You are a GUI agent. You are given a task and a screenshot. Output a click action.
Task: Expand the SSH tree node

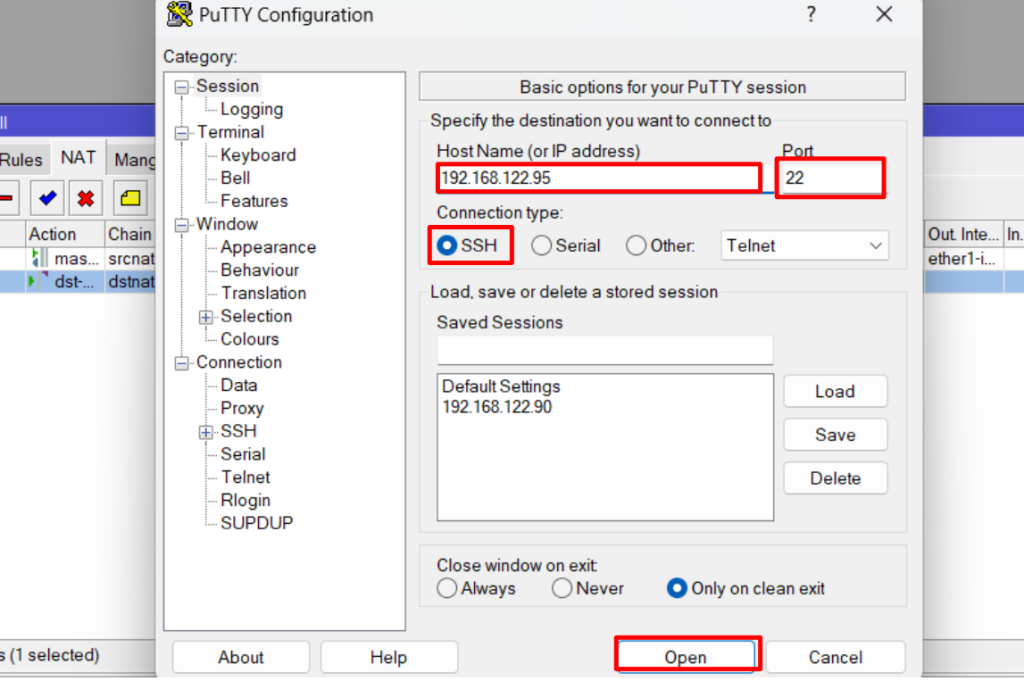(x=206, y=432)
